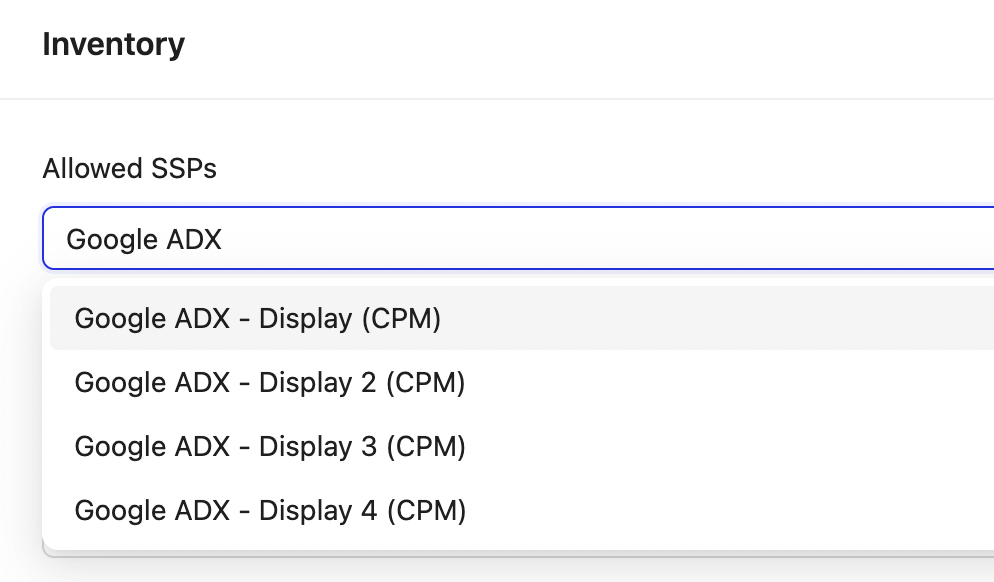Choose the last suggestion, Display 4 (CPM)
Image resolution: width=994 pixels, height=582 pixels.
click(x=270, y=510)
